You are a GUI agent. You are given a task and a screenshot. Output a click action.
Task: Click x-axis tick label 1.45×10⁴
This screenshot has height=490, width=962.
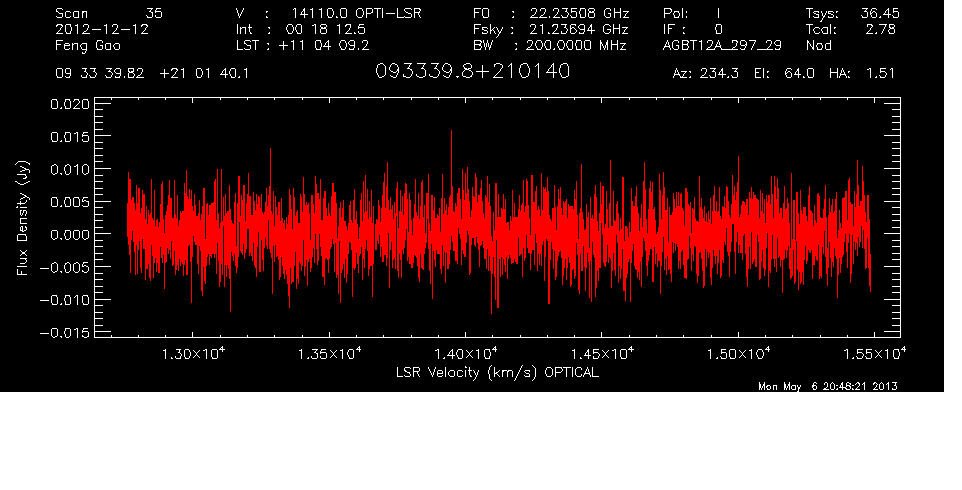click(x=602, y=353)
